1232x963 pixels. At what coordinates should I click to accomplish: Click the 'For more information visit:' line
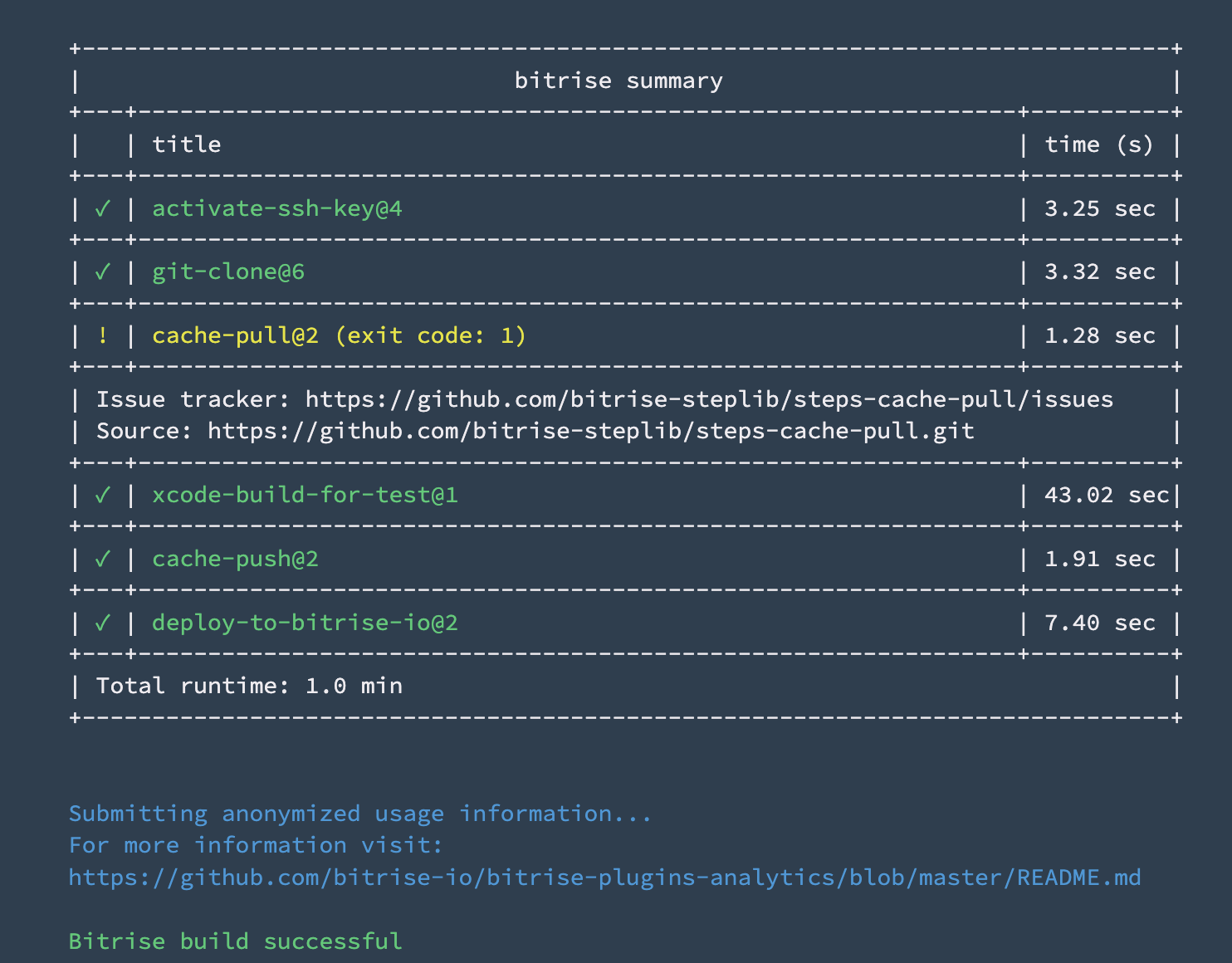click(256, 845)
